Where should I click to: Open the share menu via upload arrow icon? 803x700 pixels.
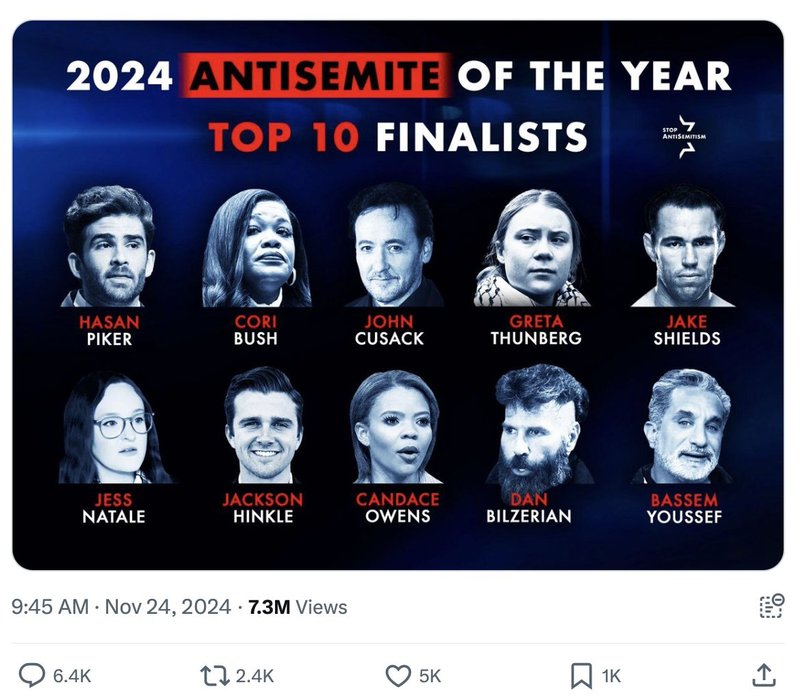762,675
